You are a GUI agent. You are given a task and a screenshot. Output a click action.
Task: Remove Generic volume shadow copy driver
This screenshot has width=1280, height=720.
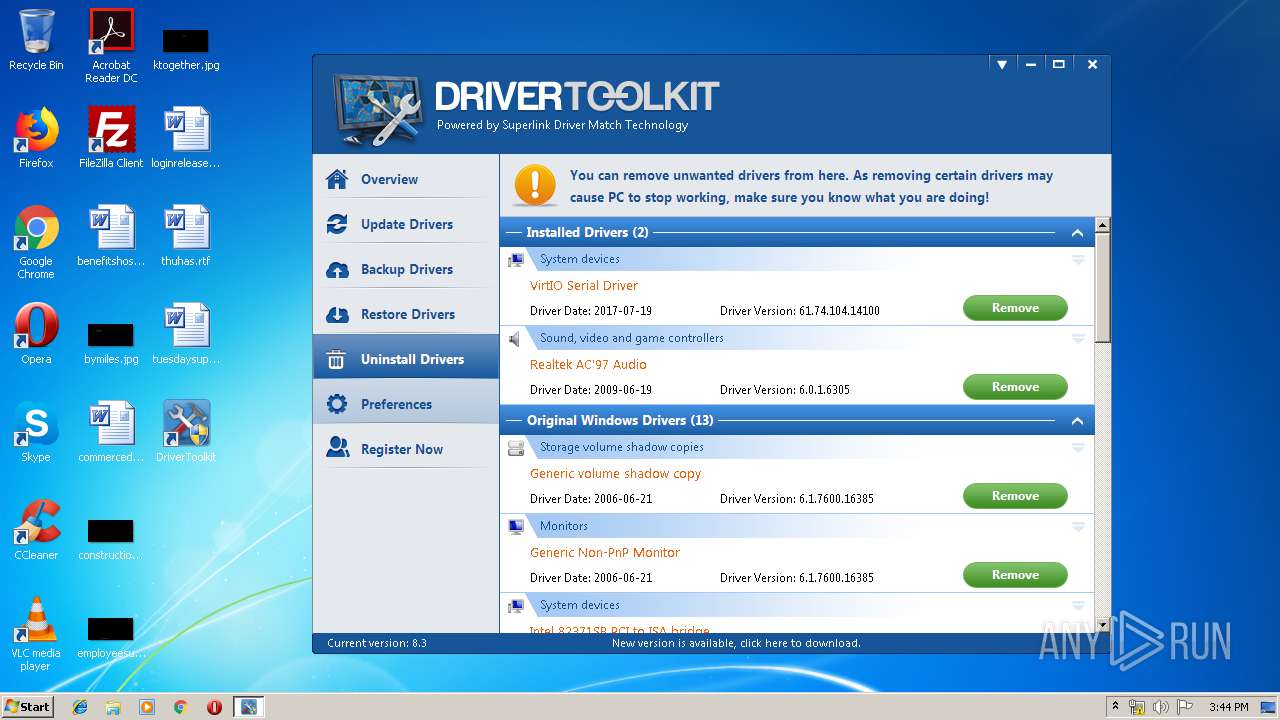(1015, 496)
